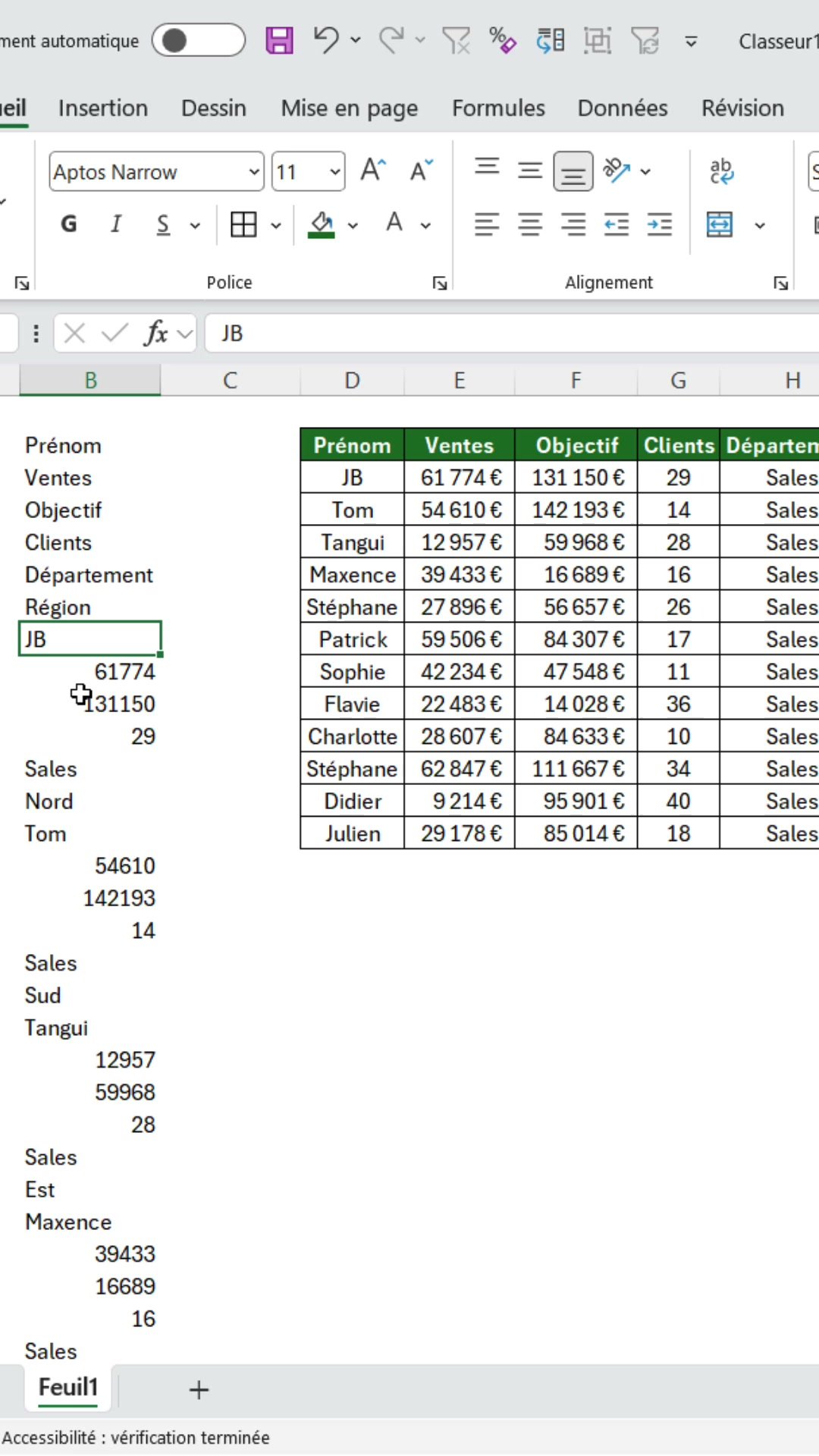Cancel the formula bar entry
Viewport: 819px width, 1456px height.
coord(74,333)
